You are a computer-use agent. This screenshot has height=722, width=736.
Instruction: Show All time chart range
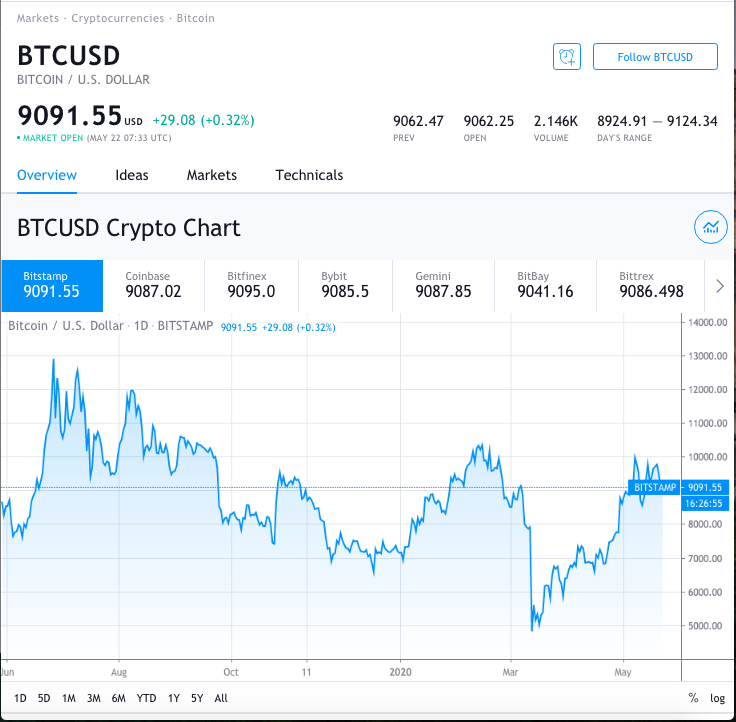tap(221, 698)
